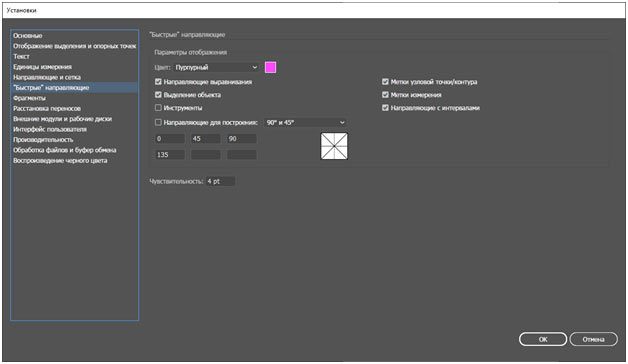Enable the Направляющие для построения checkbox
The width and height of the screenshot is (628, 364).
158,123
